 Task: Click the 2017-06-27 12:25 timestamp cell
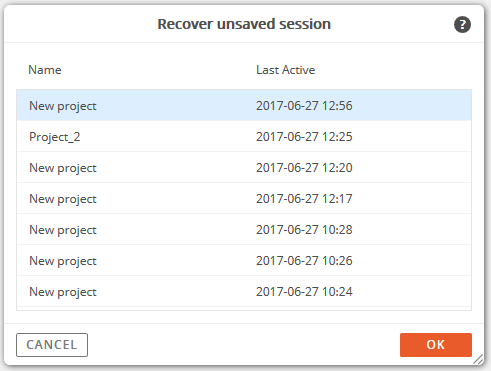304,137
